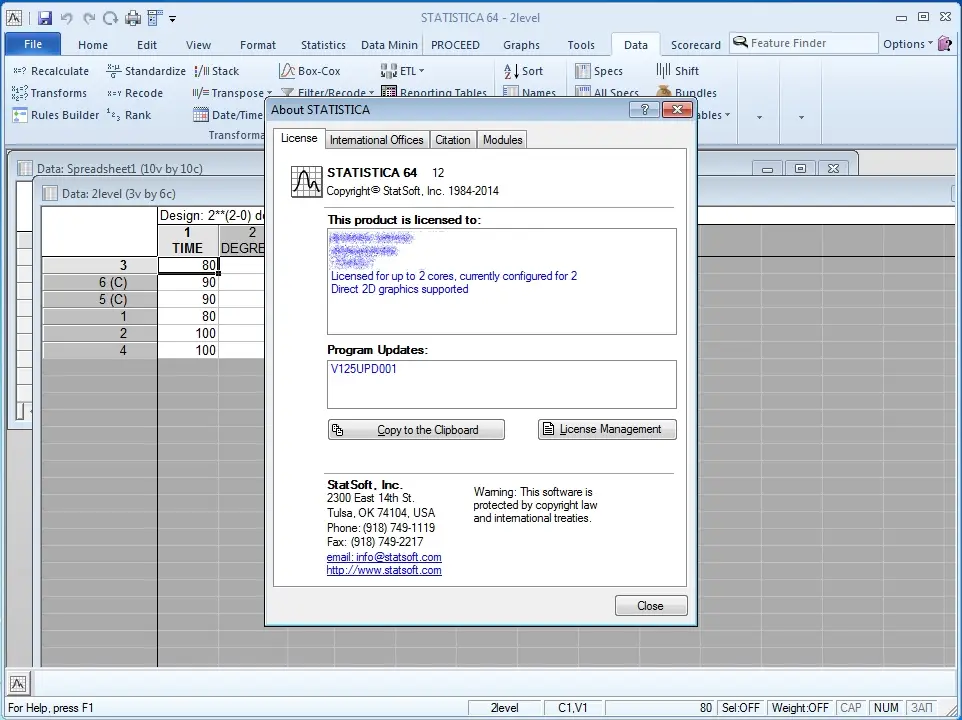
Task: Click the red X on About STATISTICA dialog
Action: 677,110
